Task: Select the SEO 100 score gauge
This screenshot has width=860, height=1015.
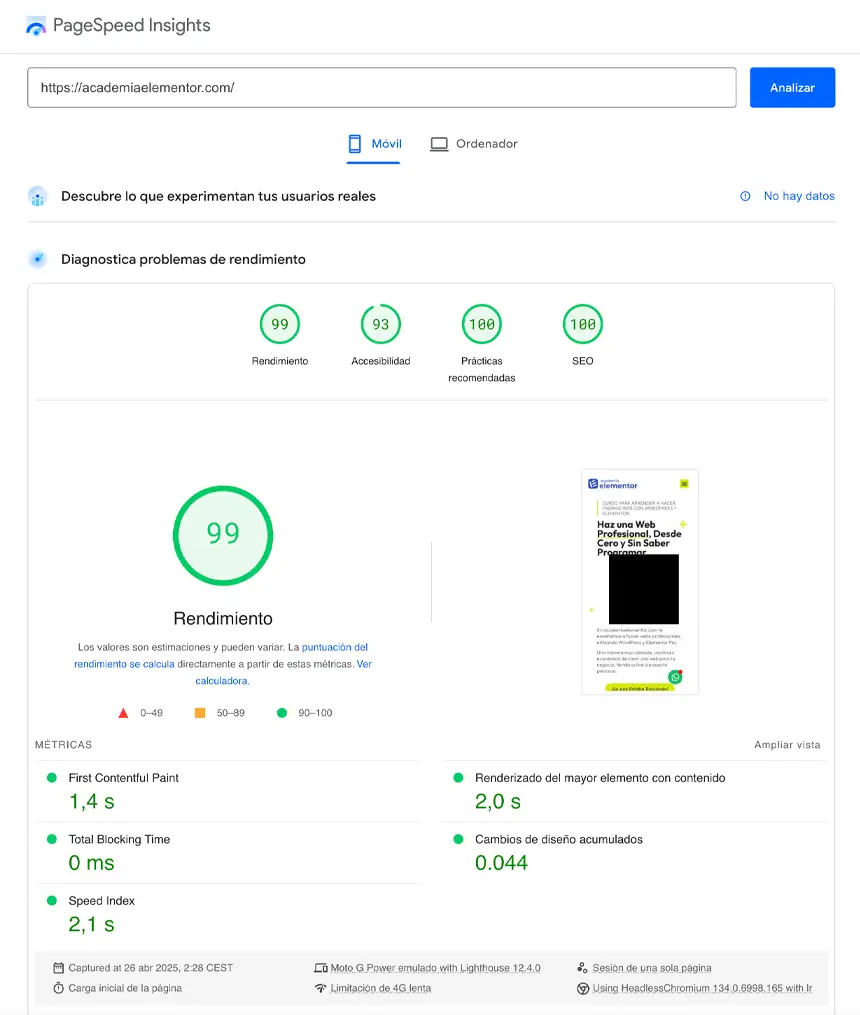Action: (582, 324)
